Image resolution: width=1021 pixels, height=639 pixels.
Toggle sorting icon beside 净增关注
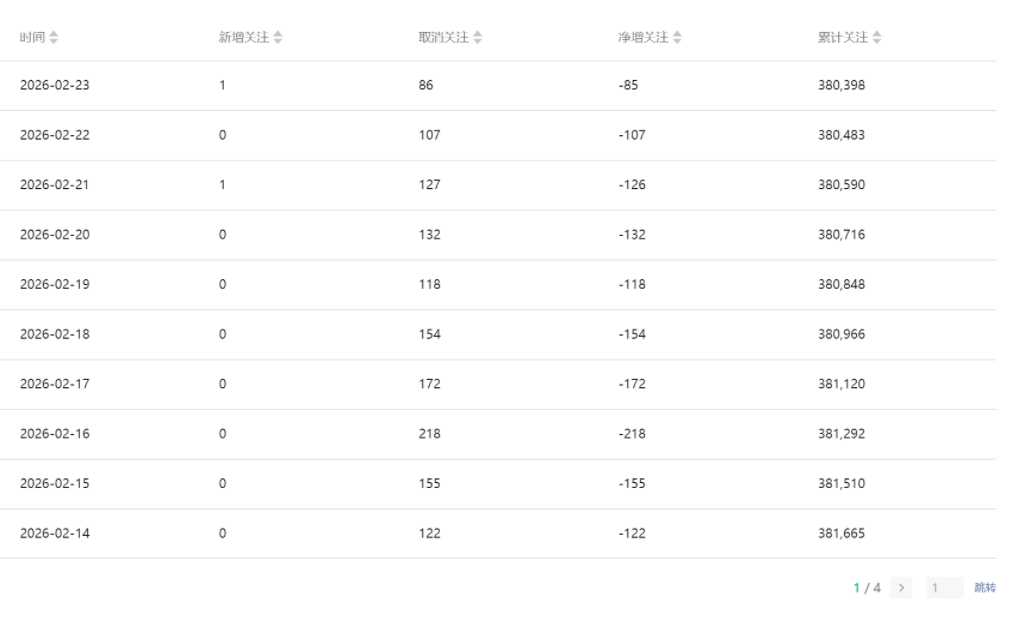[x=677, y=38]
